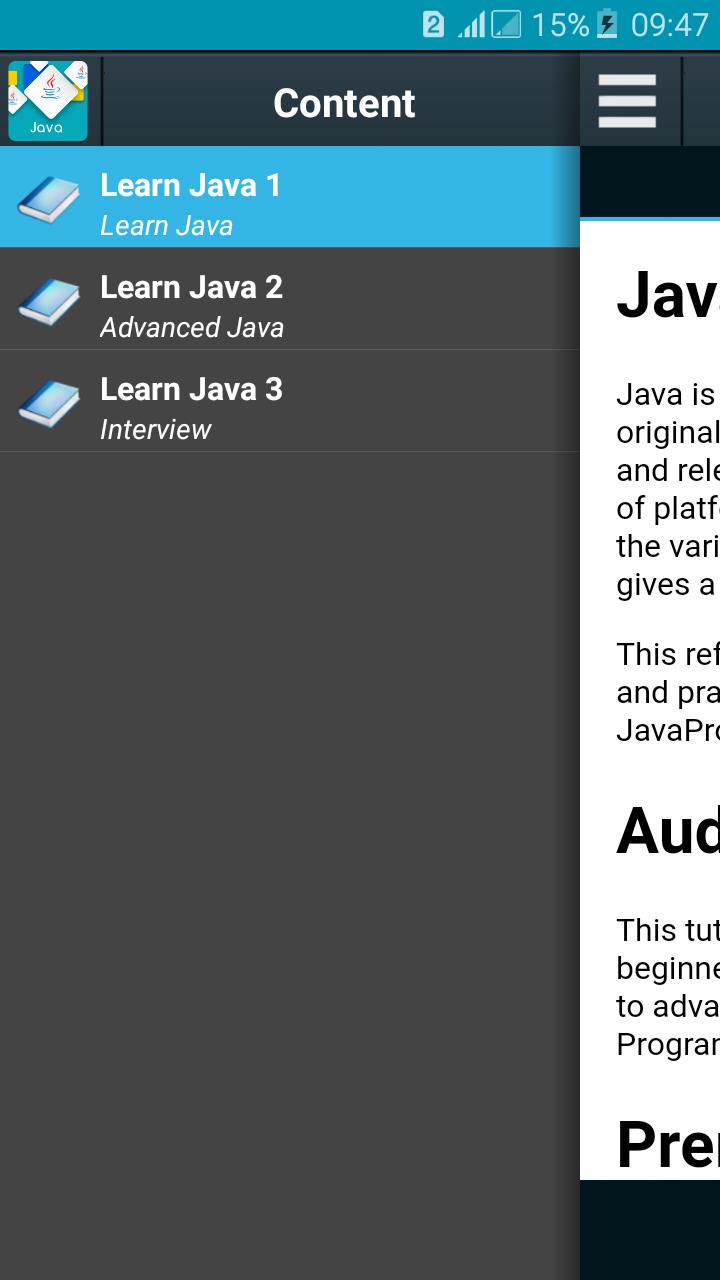The height and width of the screenshot is (1280, 720).
Task: Click the book icon beside Learn Java 2
Action: pos(48,300)
